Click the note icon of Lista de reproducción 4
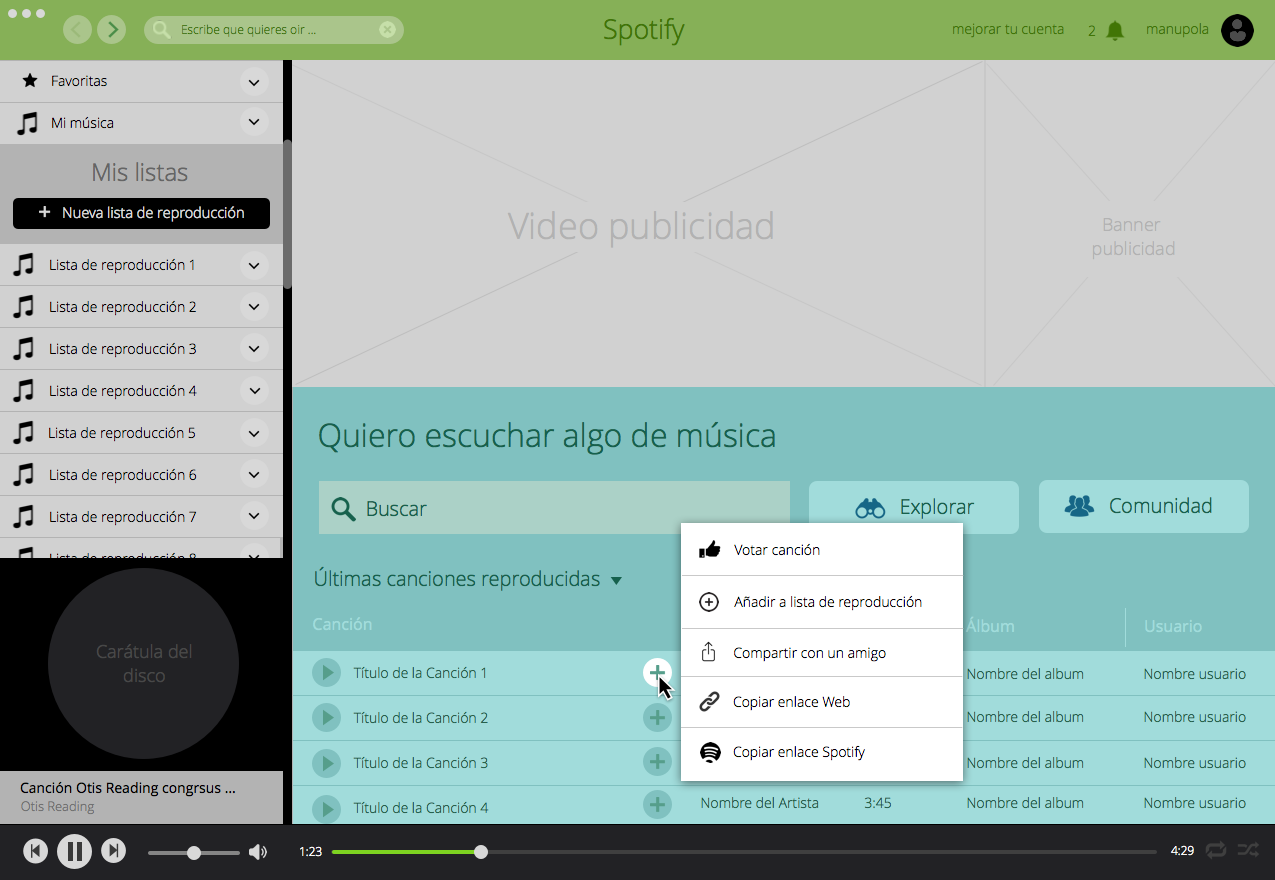 coord(24,391)
